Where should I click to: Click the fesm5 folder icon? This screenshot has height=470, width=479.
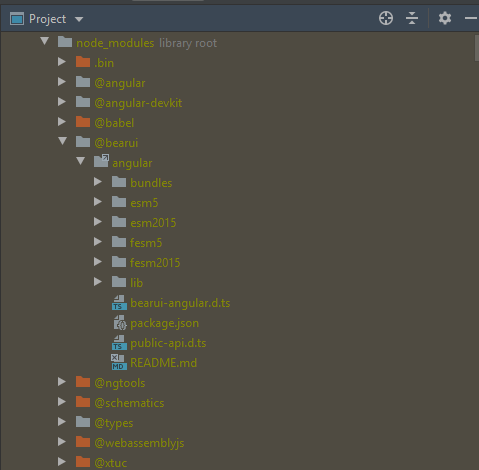coord(119,242)
